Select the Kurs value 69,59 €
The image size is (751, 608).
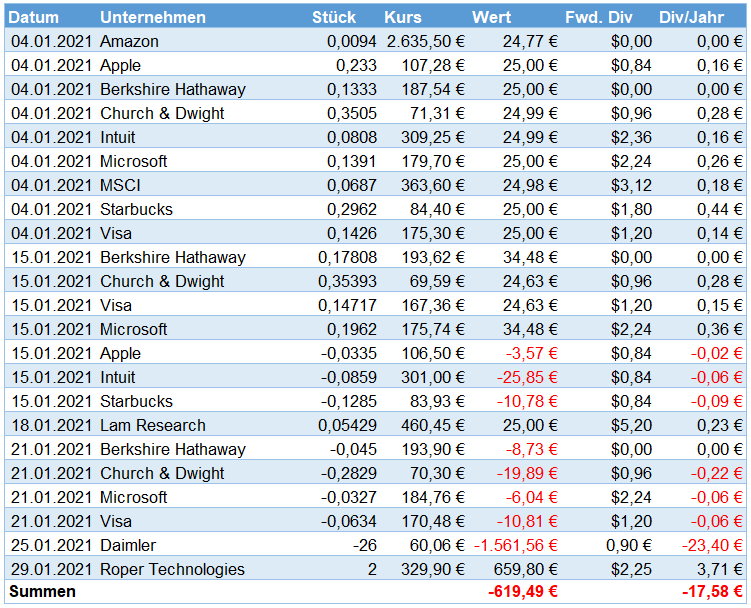437,281
